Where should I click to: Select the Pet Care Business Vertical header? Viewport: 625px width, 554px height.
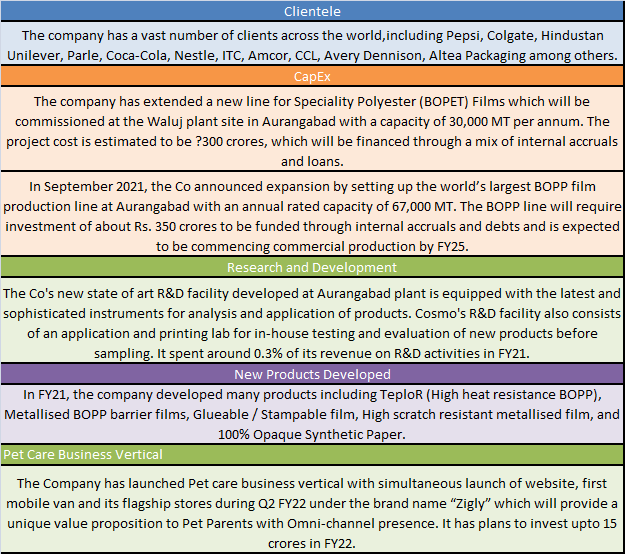pos(312,454)
